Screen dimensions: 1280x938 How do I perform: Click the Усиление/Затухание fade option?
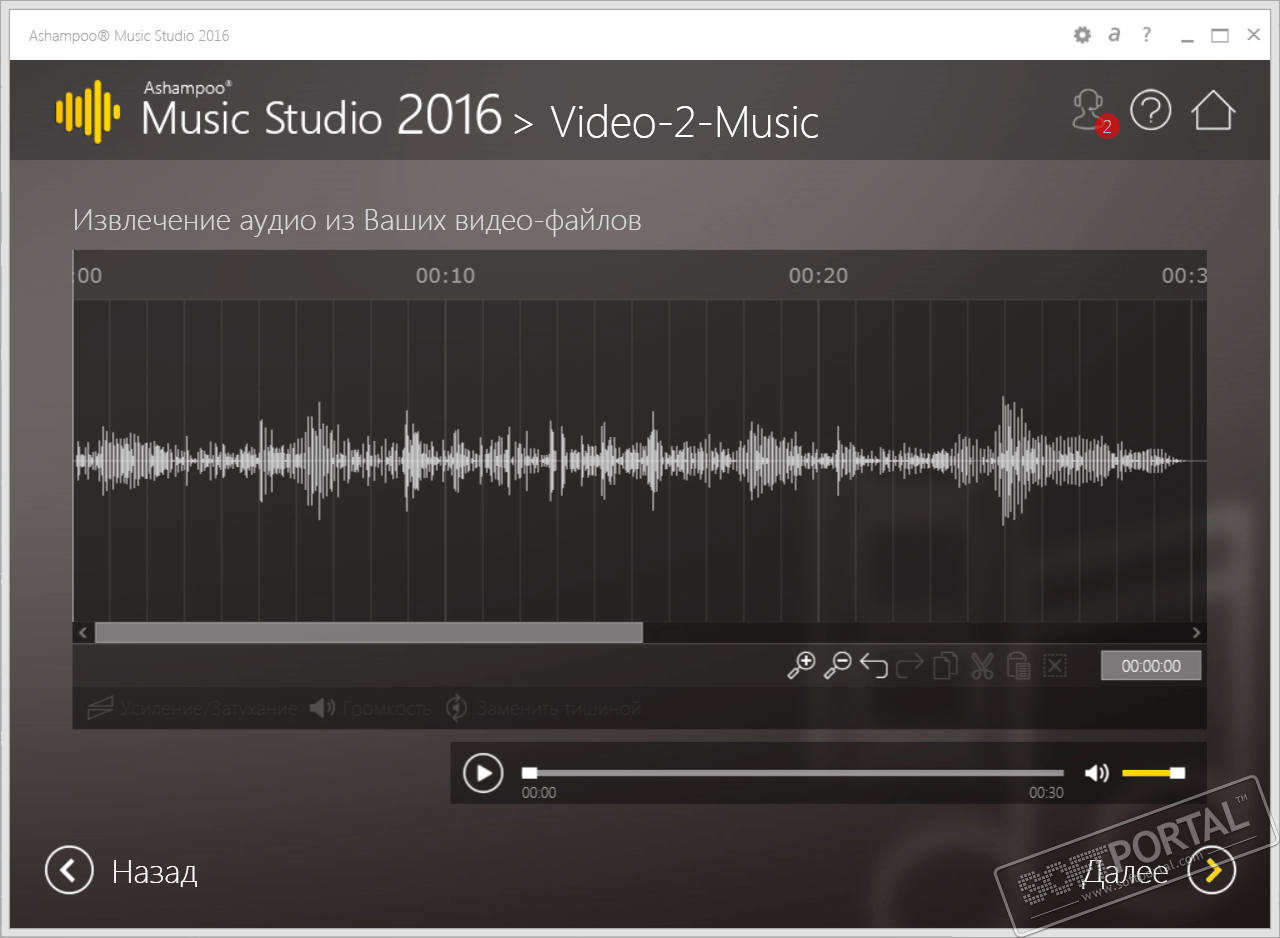[x=192, y=709]
